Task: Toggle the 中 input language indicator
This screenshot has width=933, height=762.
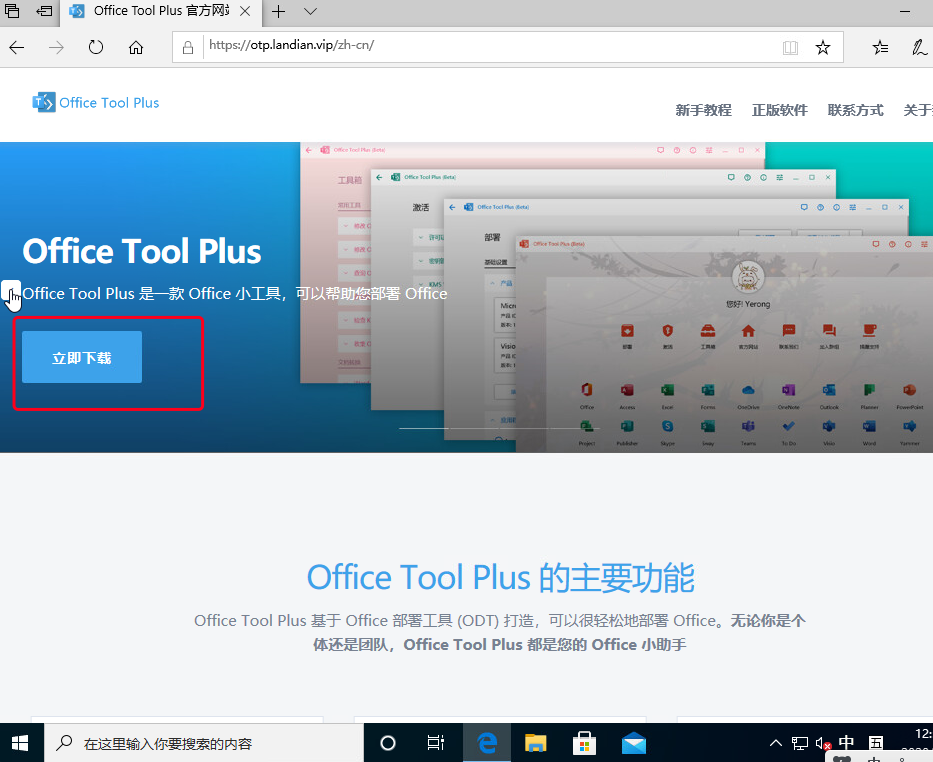Action: [846, 743]
